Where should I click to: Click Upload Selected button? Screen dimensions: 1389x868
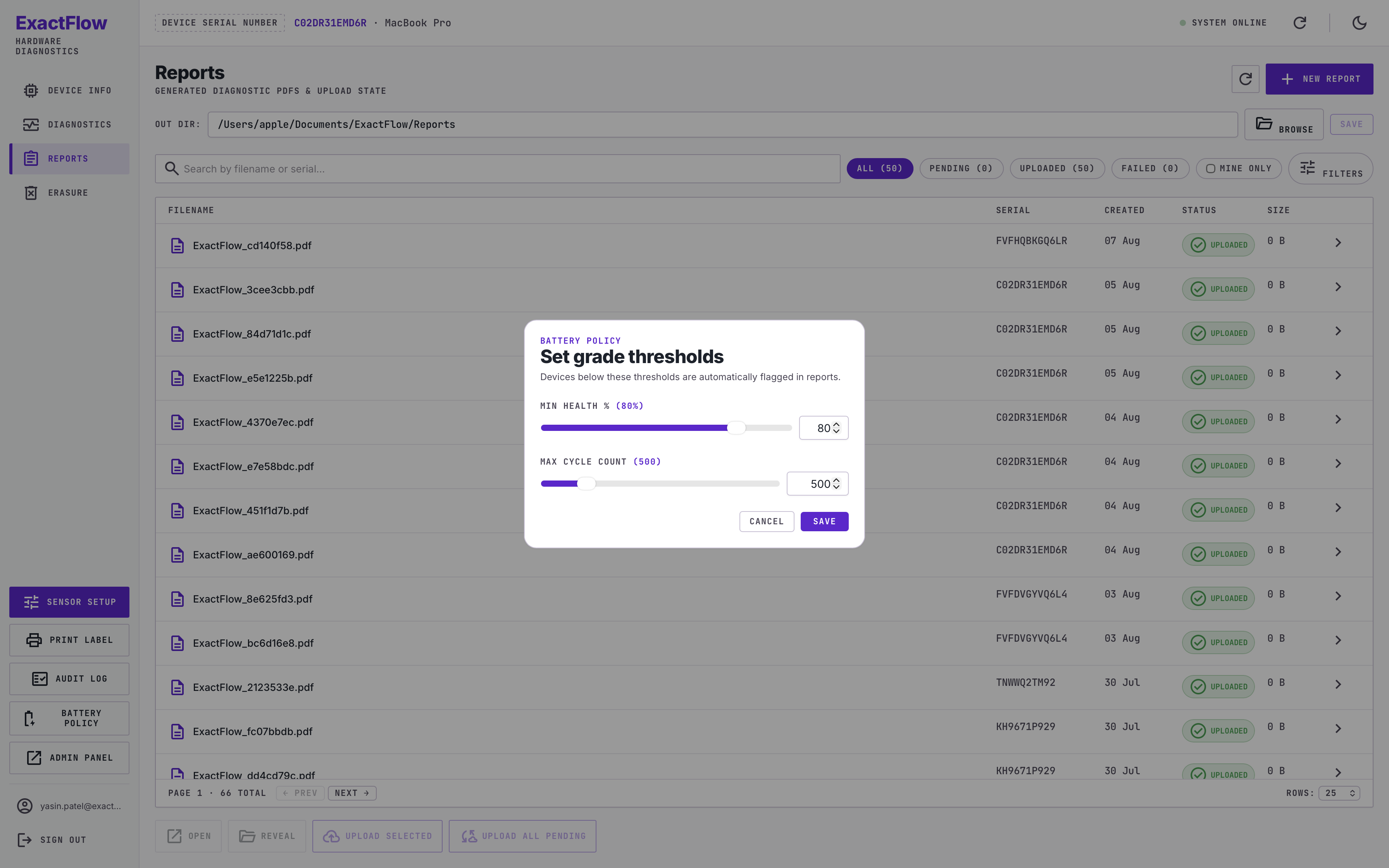click(377, 837)
